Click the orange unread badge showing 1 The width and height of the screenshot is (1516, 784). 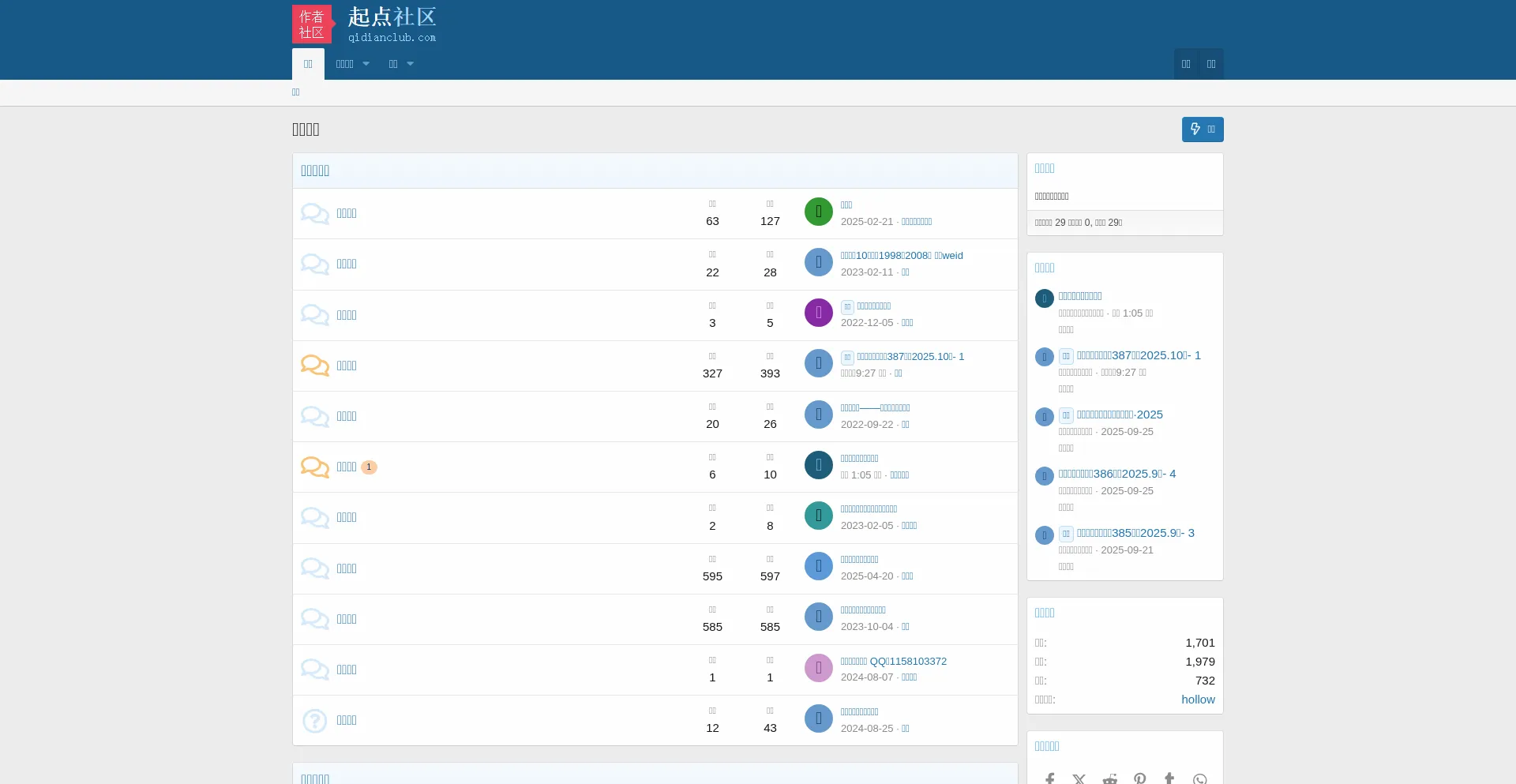[x=369, y=467]
